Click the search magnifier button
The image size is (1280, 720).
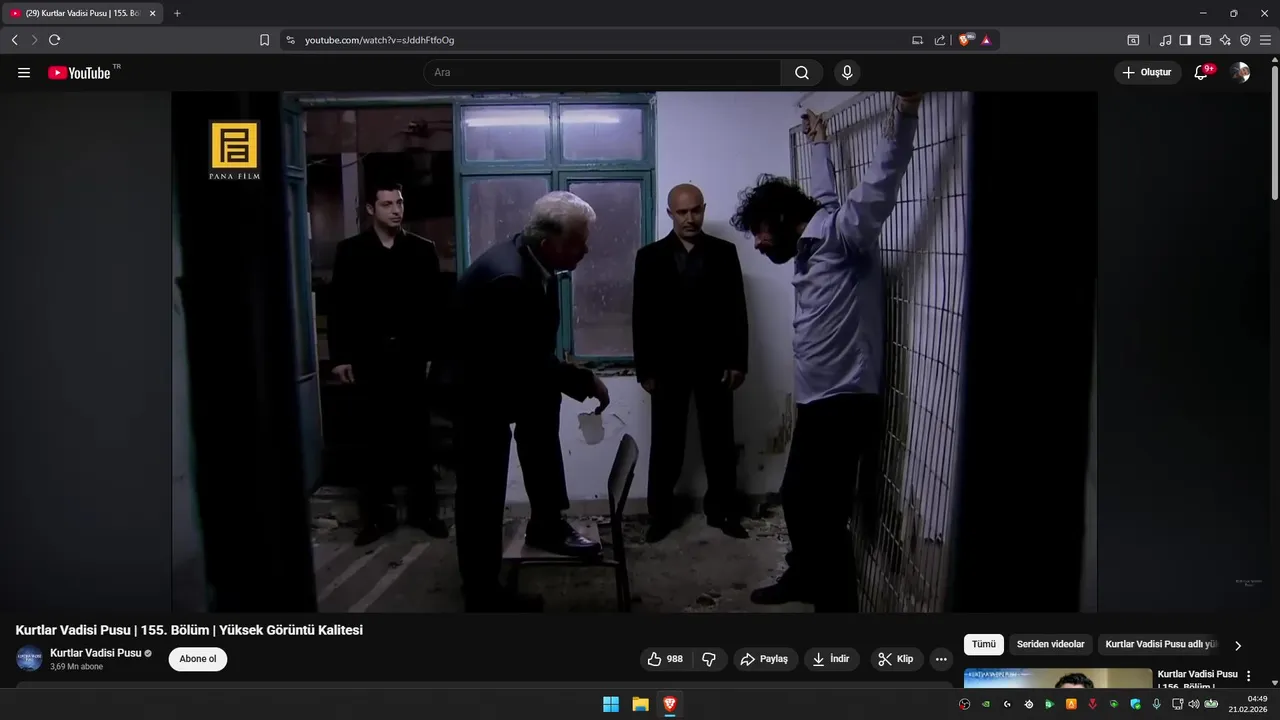[x=802, y=72]
